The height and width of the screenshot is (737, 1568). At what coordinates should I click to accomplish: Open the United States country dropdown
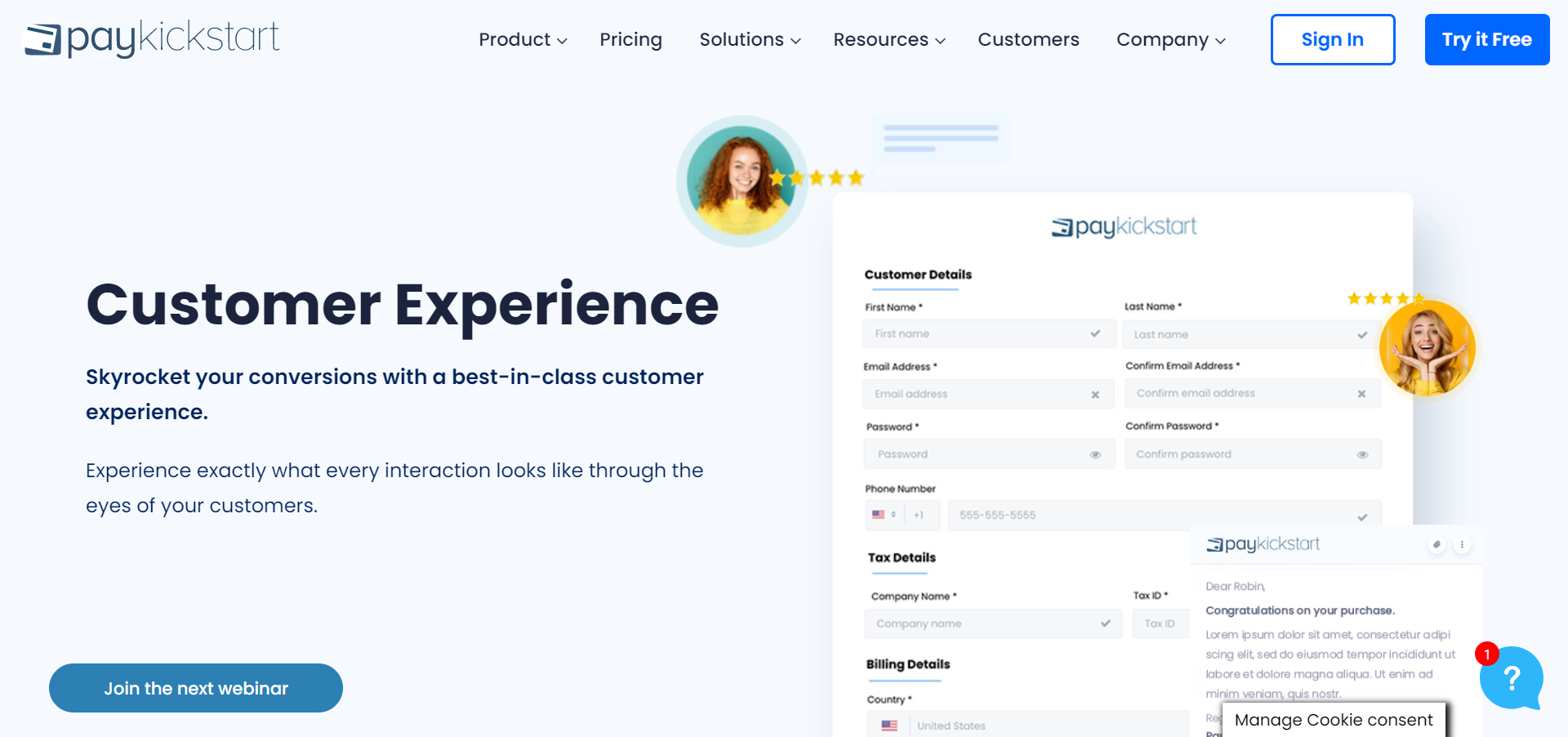coord(1027,725)
